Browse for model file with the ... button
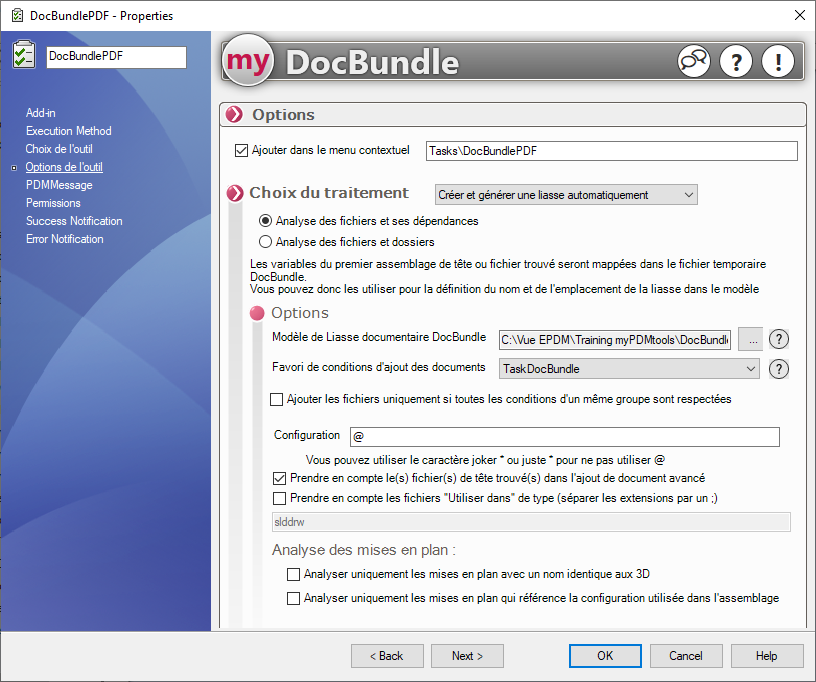 750,339
